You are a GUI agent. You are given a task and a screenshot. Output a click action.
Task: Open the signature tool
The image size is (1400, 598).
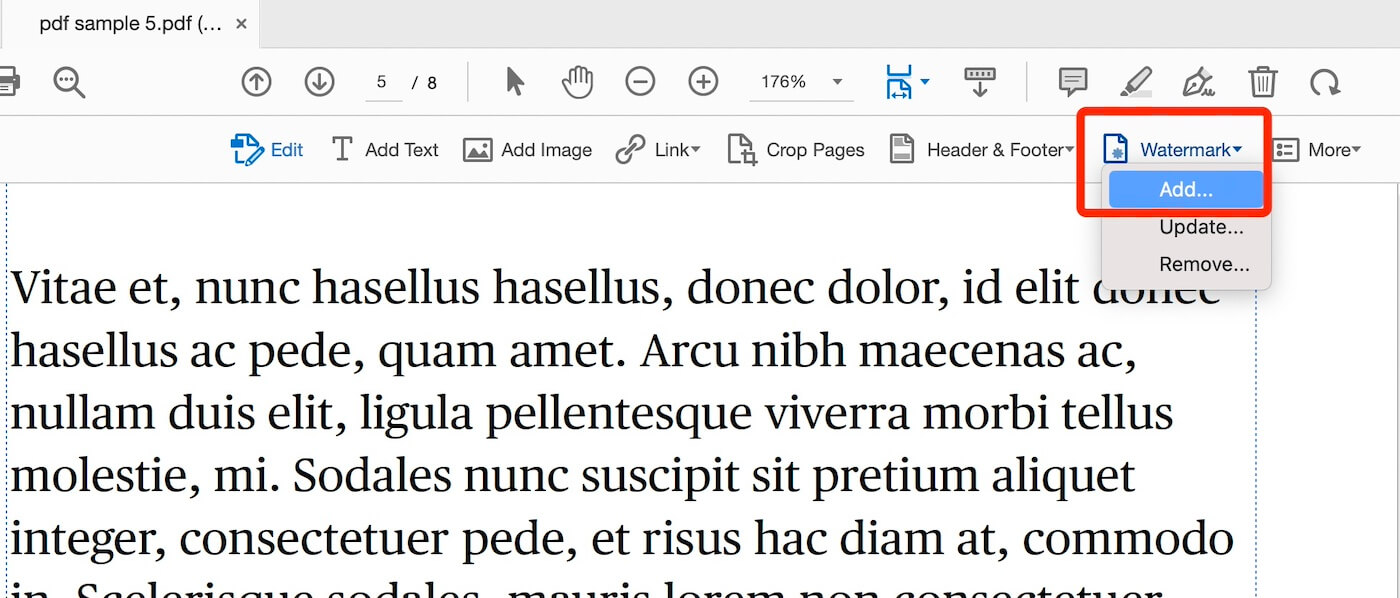pyautogui.click(x=1199, y=82)
